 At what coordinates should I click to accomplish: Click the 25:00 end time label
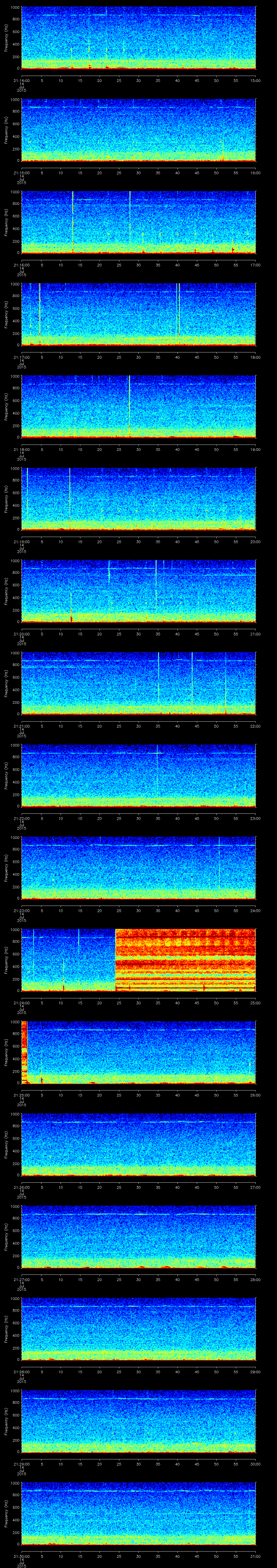tap(256, 1003)
